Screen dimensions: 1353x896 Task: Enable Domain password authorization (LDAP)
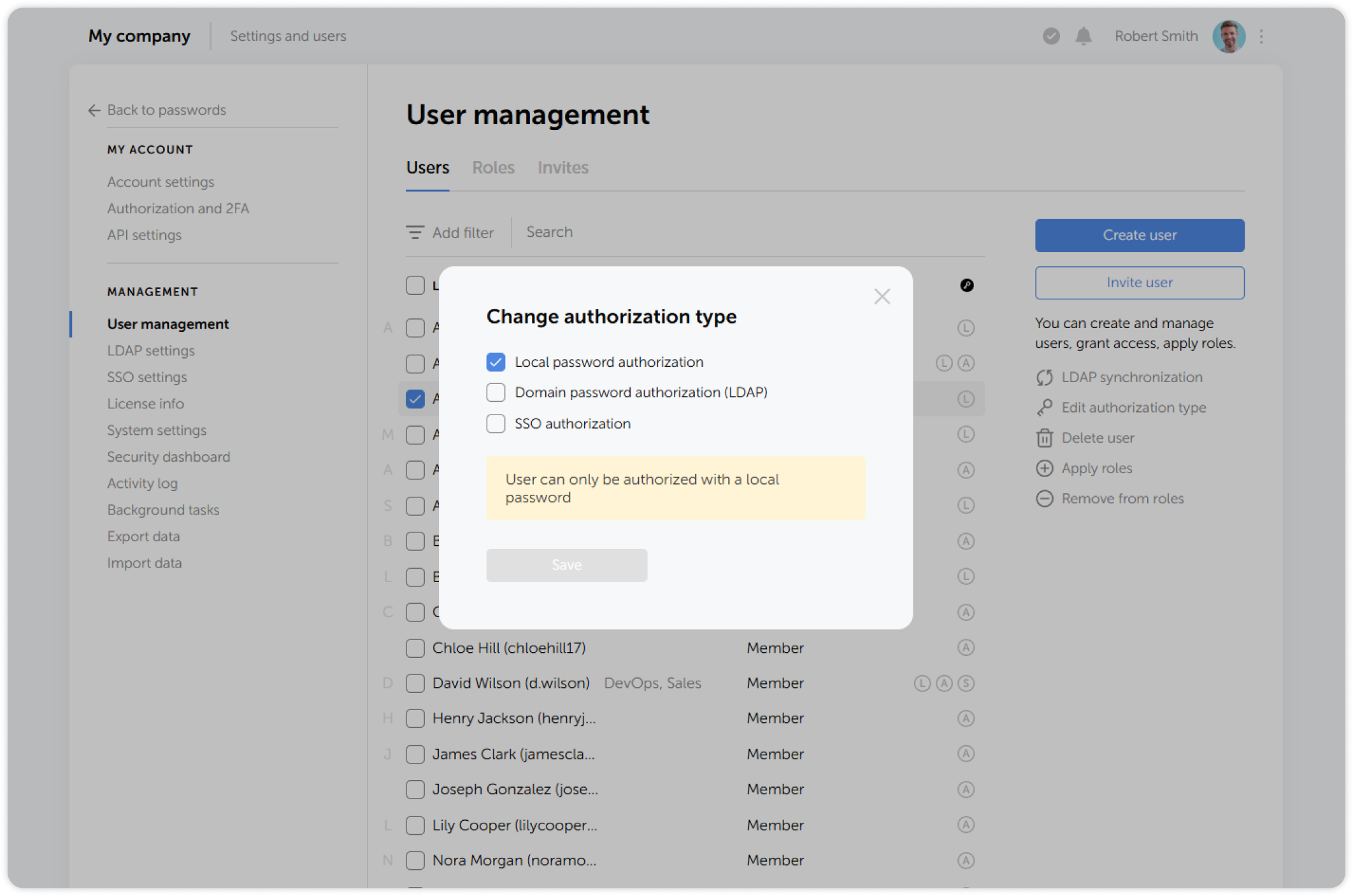point(496,392)
